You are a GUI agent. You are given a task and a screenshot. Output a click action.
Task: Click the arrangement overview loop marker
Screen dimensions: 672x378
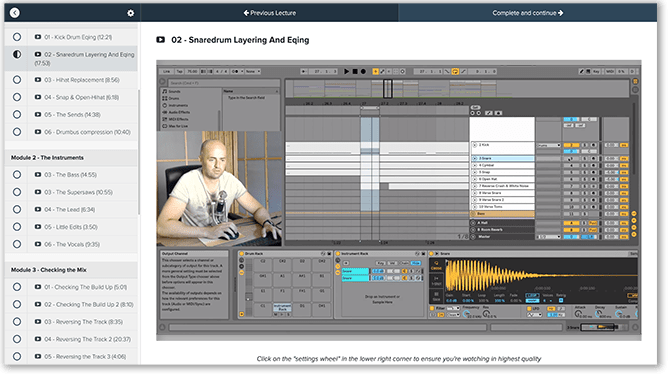tap(387, 89)
